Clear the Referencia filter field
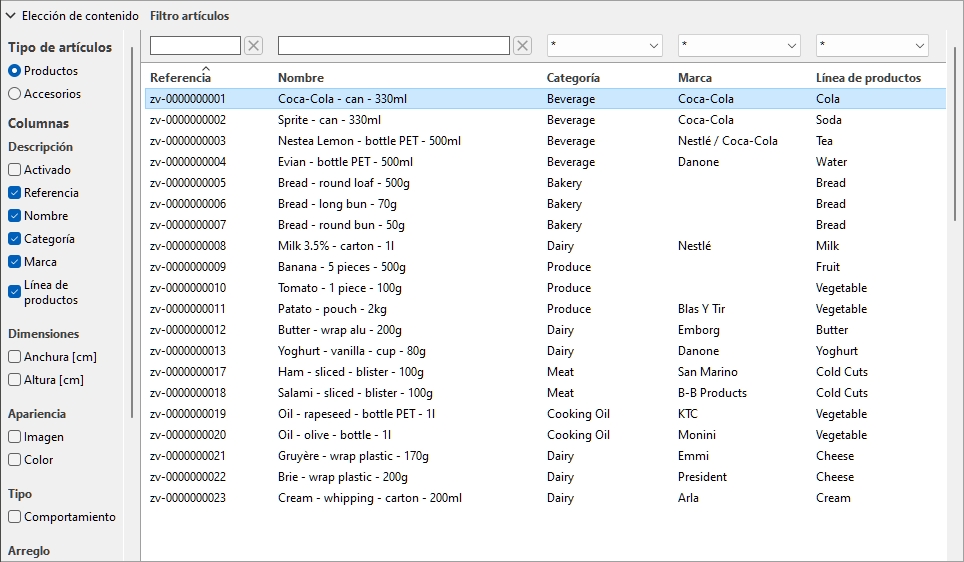The height and width of the screenshot is (562, 964). [253, 46]
